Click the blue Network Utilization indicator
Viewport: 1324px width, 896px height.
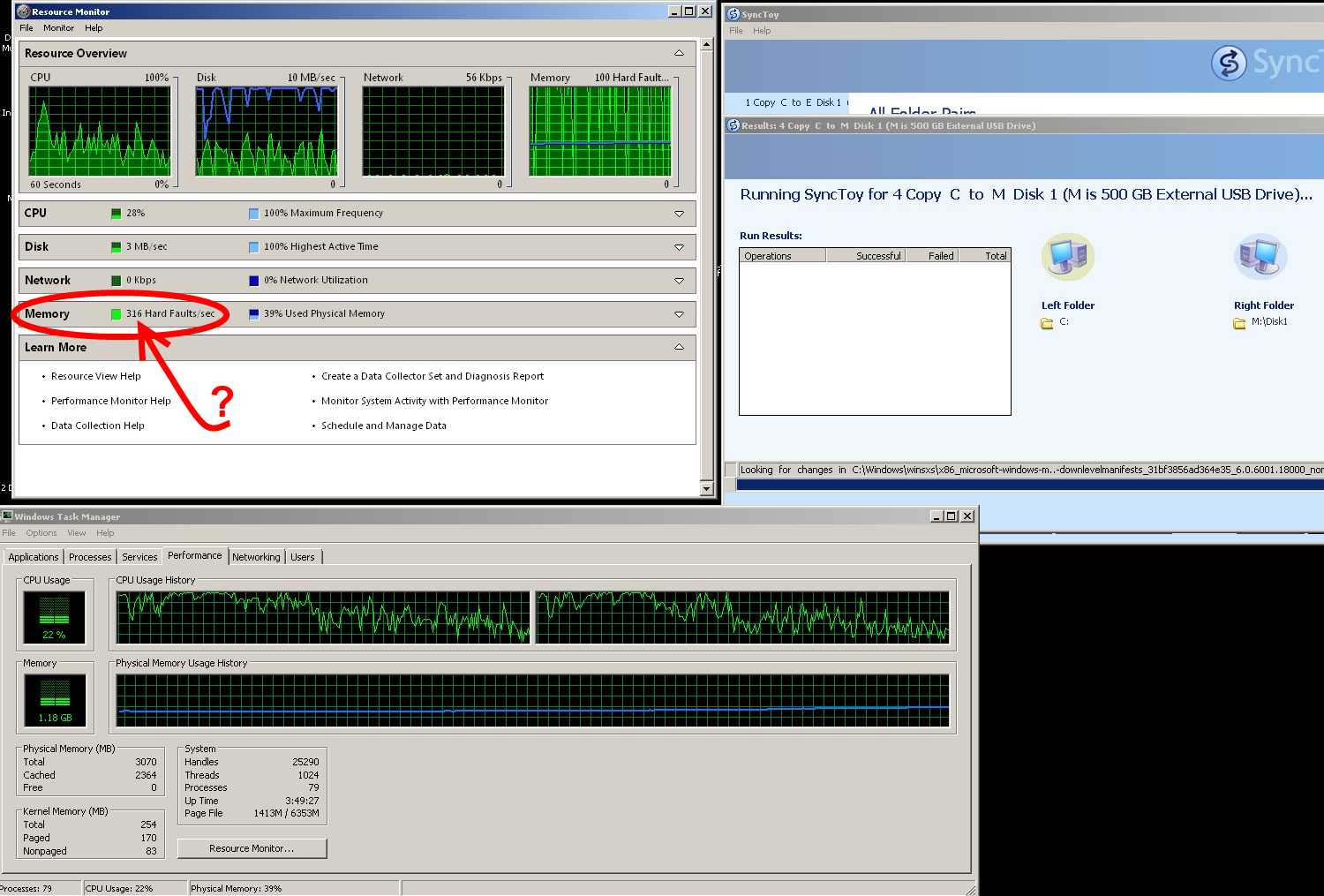253,280
